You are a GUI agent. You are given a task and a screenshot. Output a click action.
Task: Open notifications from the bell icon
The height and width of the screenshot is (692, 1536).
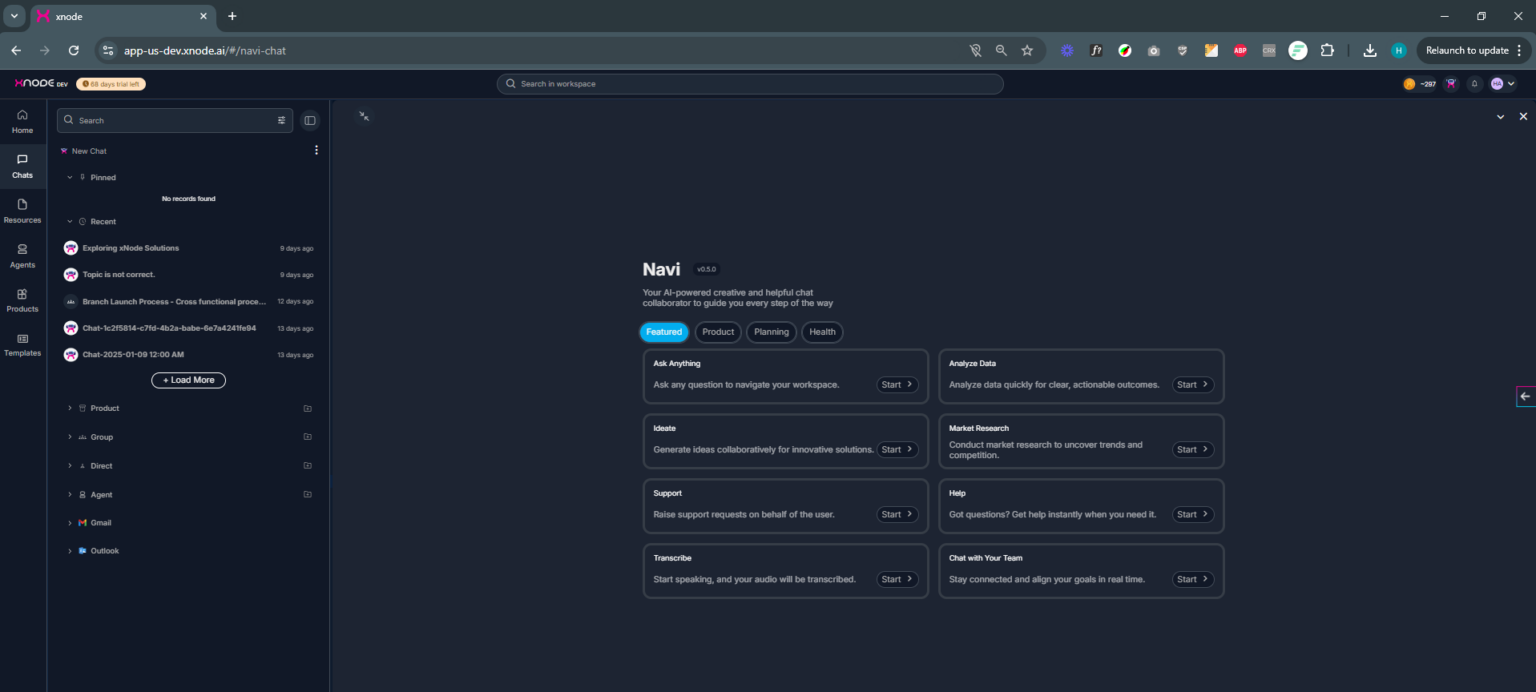1474,84
